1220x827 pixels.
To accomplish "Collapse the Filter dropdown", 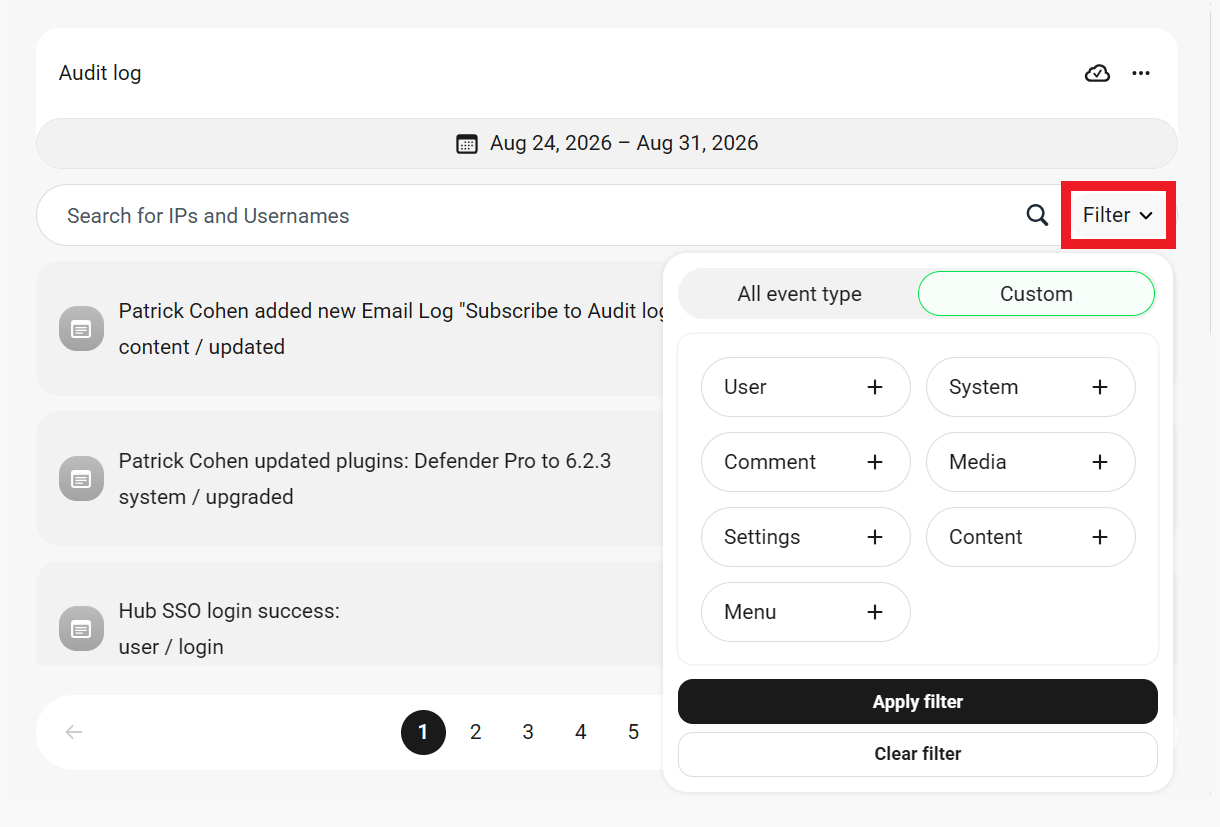I will point(1118,215).
